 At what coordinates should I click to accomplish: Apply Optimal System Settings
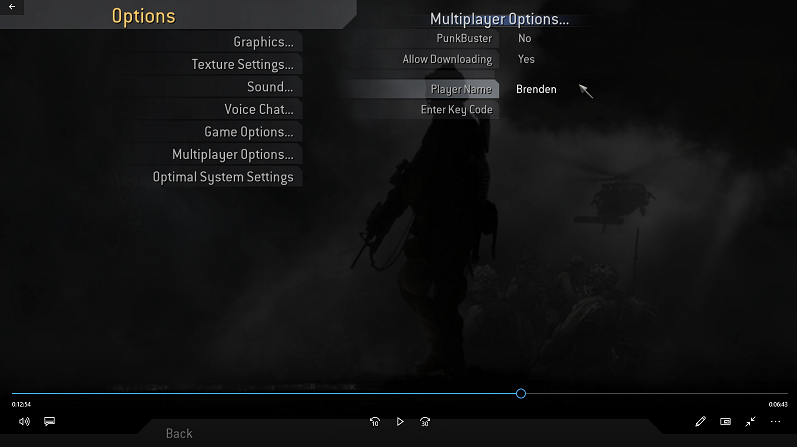click(223, 177)
